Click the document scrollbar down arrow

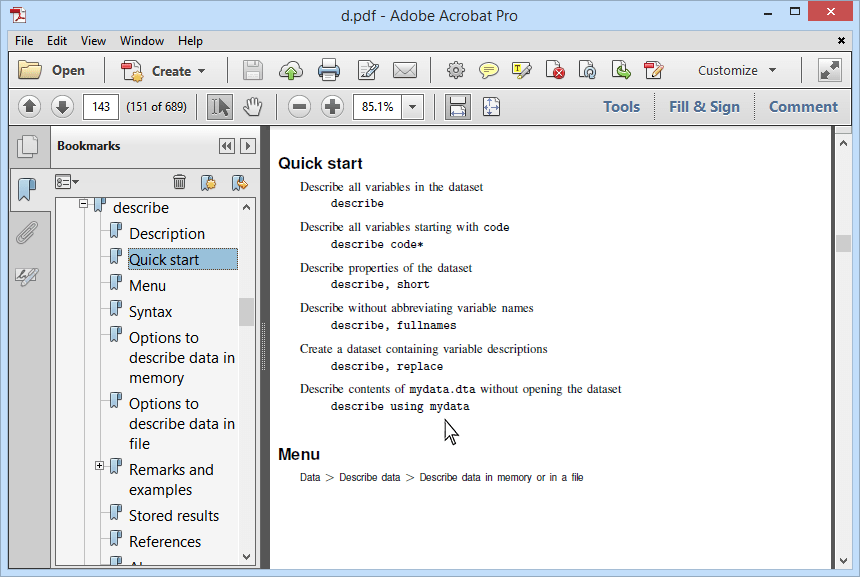tap(843, 561)
